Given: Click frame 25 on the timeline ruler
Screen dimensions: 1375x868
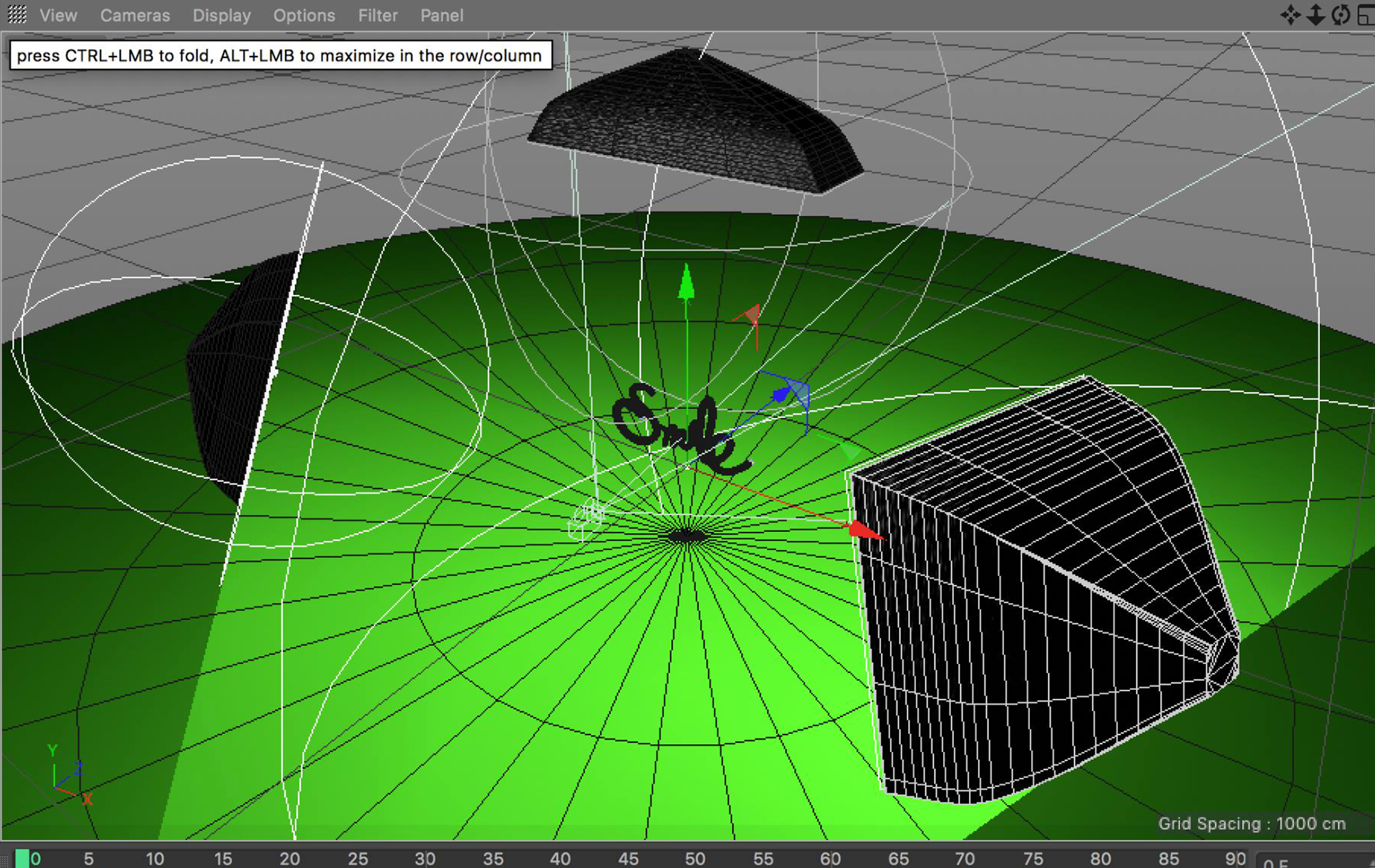Looking at the screenshot, I should click(357, 858).
